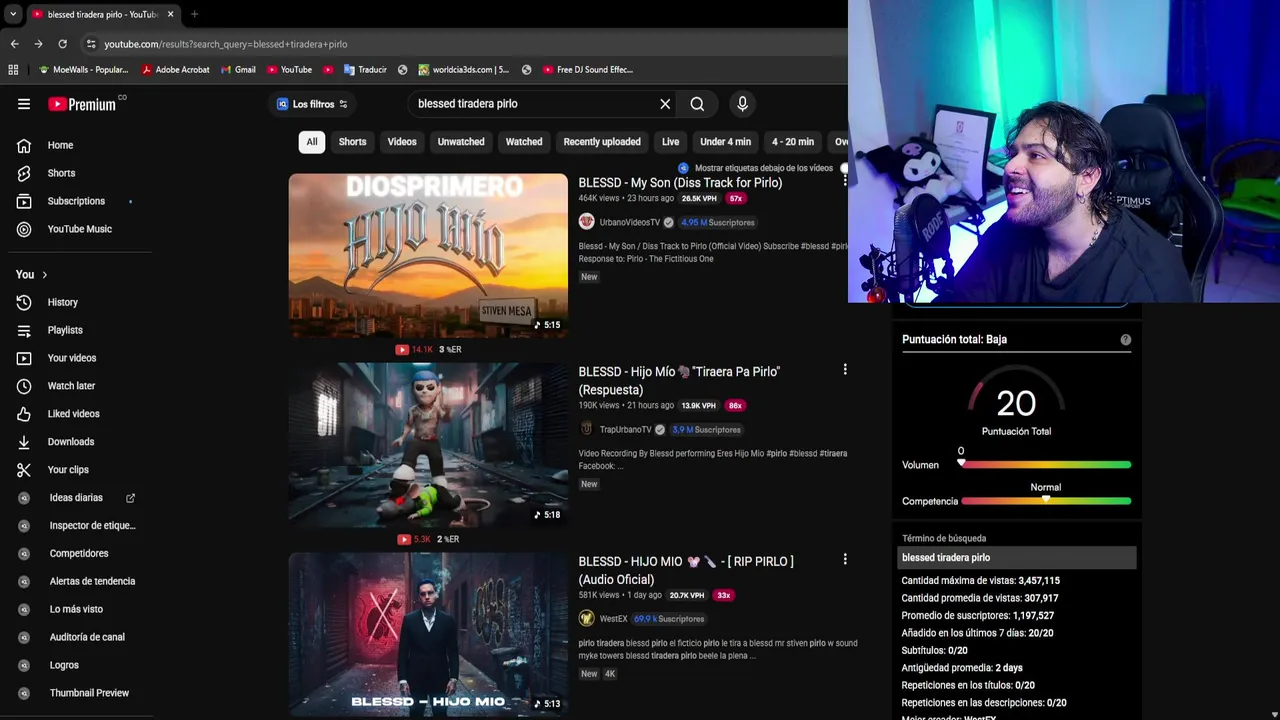Open the Adobe Acrobat bookmark
1280x720 pixels.
176,70
